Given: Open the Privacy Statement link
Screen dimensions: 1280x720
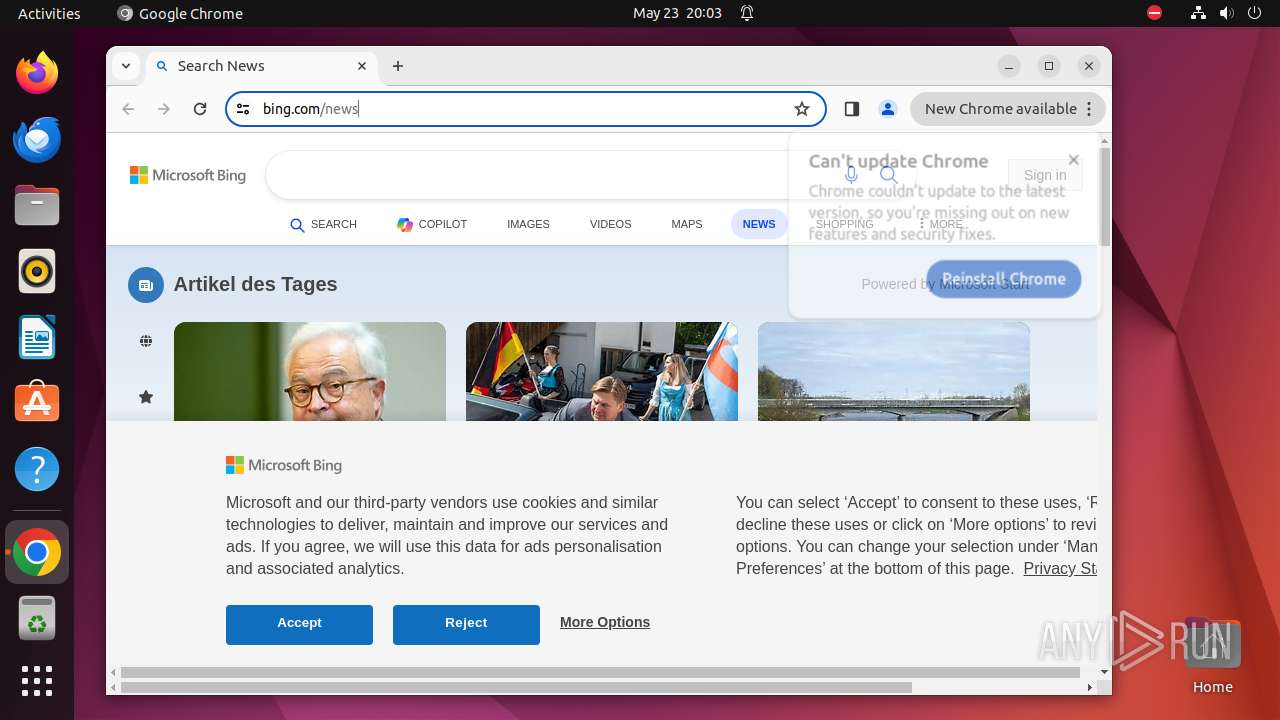Looking at the screenshot, I should (x=1060, y=568).
